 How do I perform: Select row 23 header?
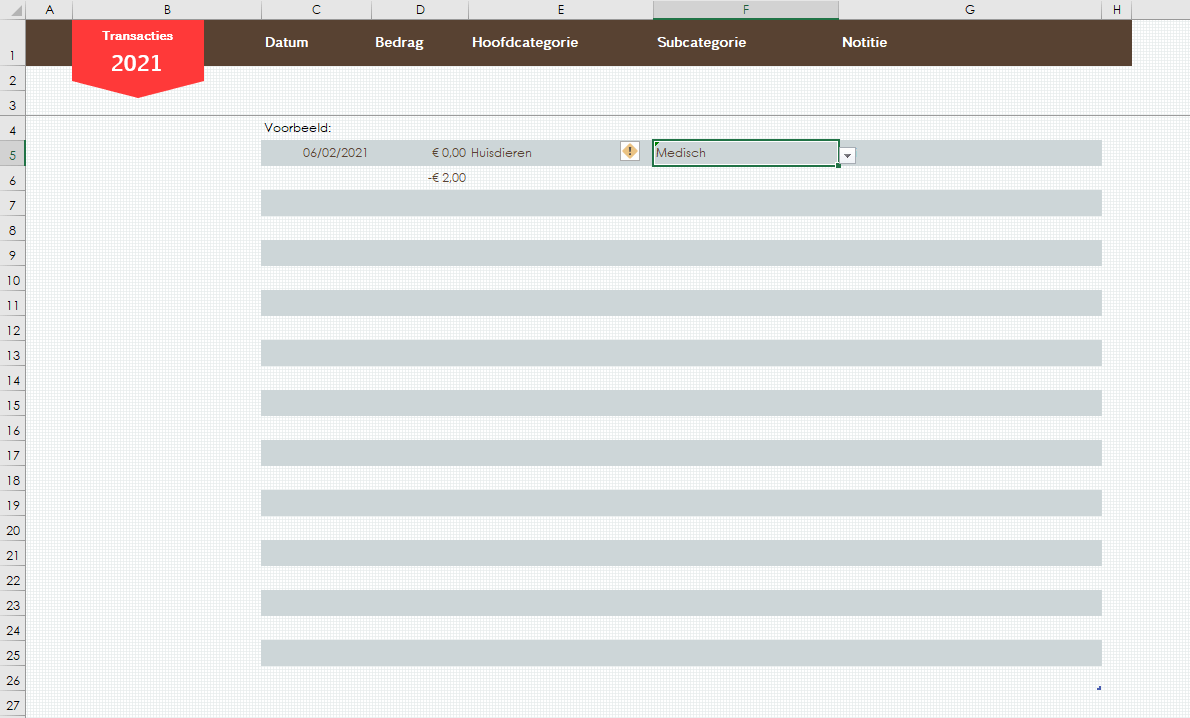(13, 605)
